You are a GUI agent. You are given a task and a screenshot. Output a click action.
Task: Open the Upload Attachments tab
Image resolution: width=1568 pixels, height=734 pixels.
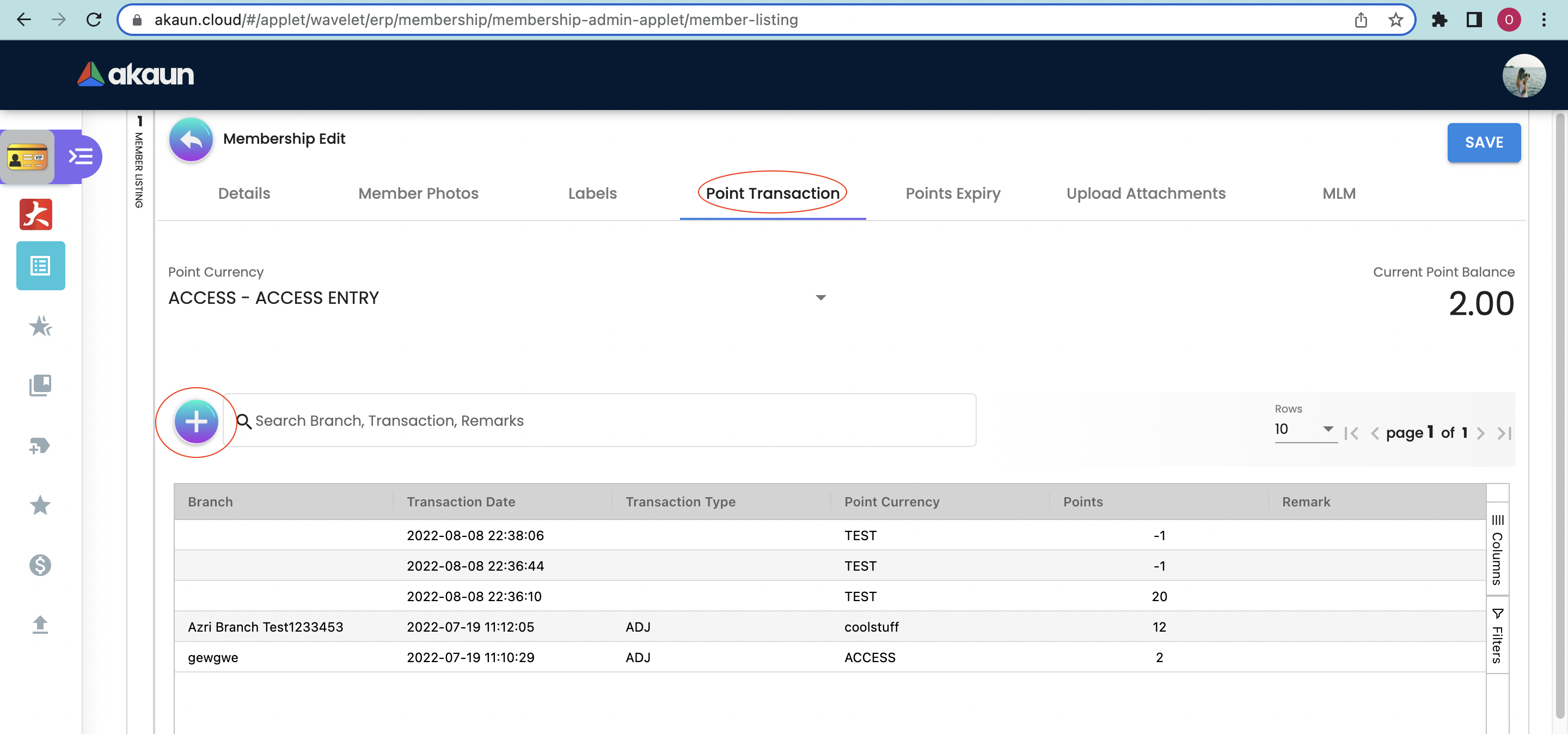click(1145, 193)
